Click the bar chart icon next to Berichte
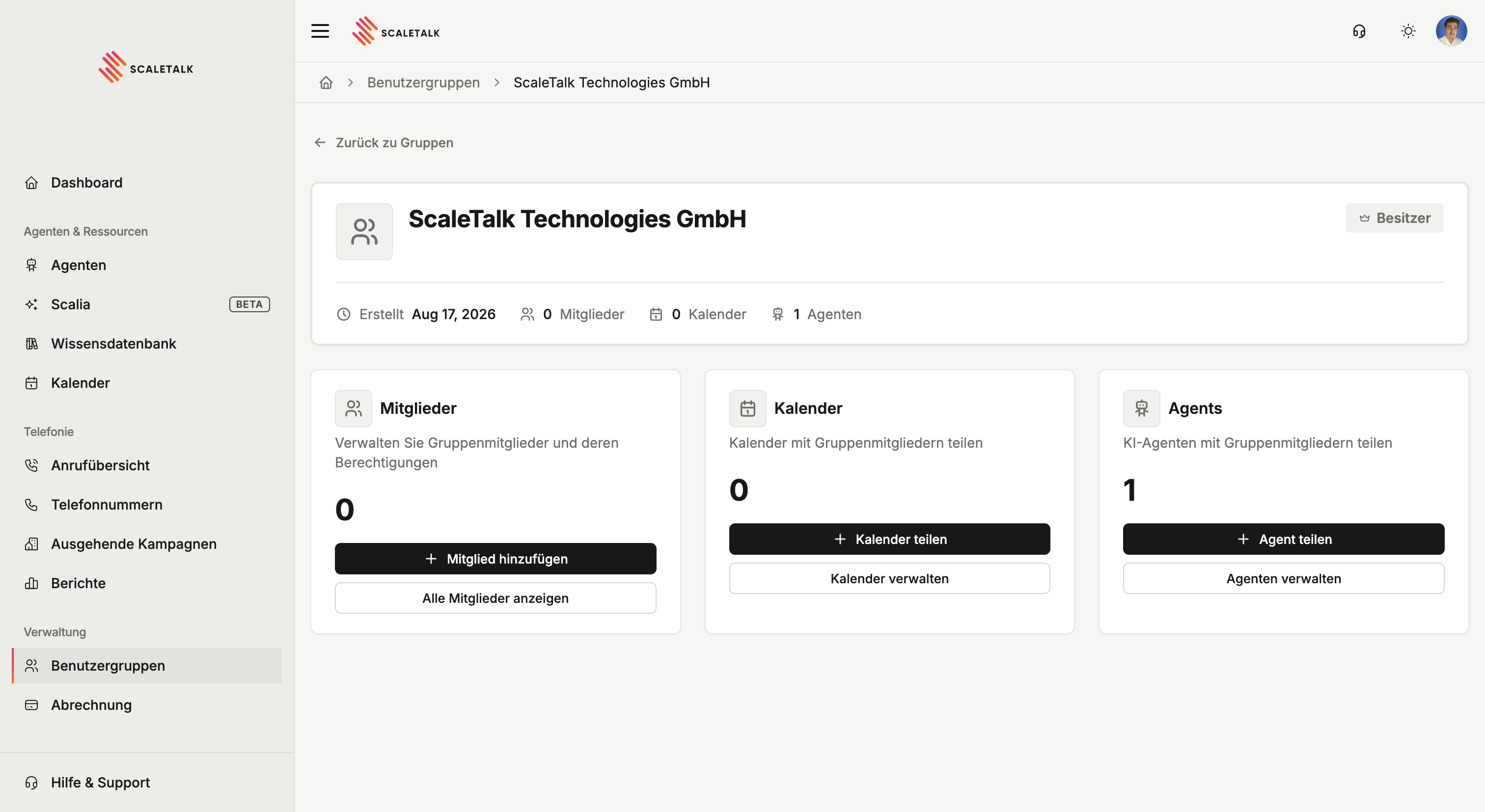 [32, 583]
